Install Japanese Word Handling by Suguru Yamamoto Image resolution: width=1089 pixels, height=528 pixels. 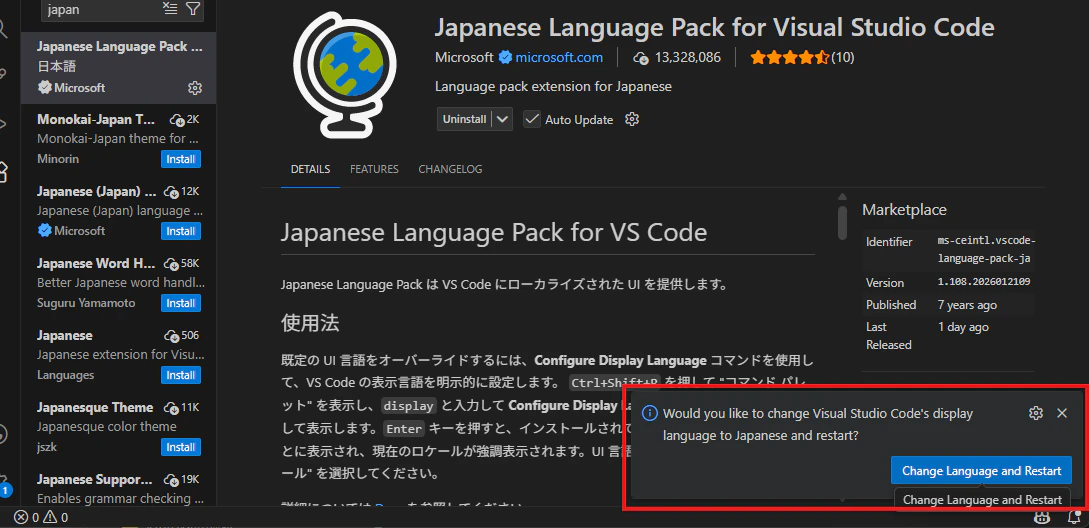click(x=181, y=303)
